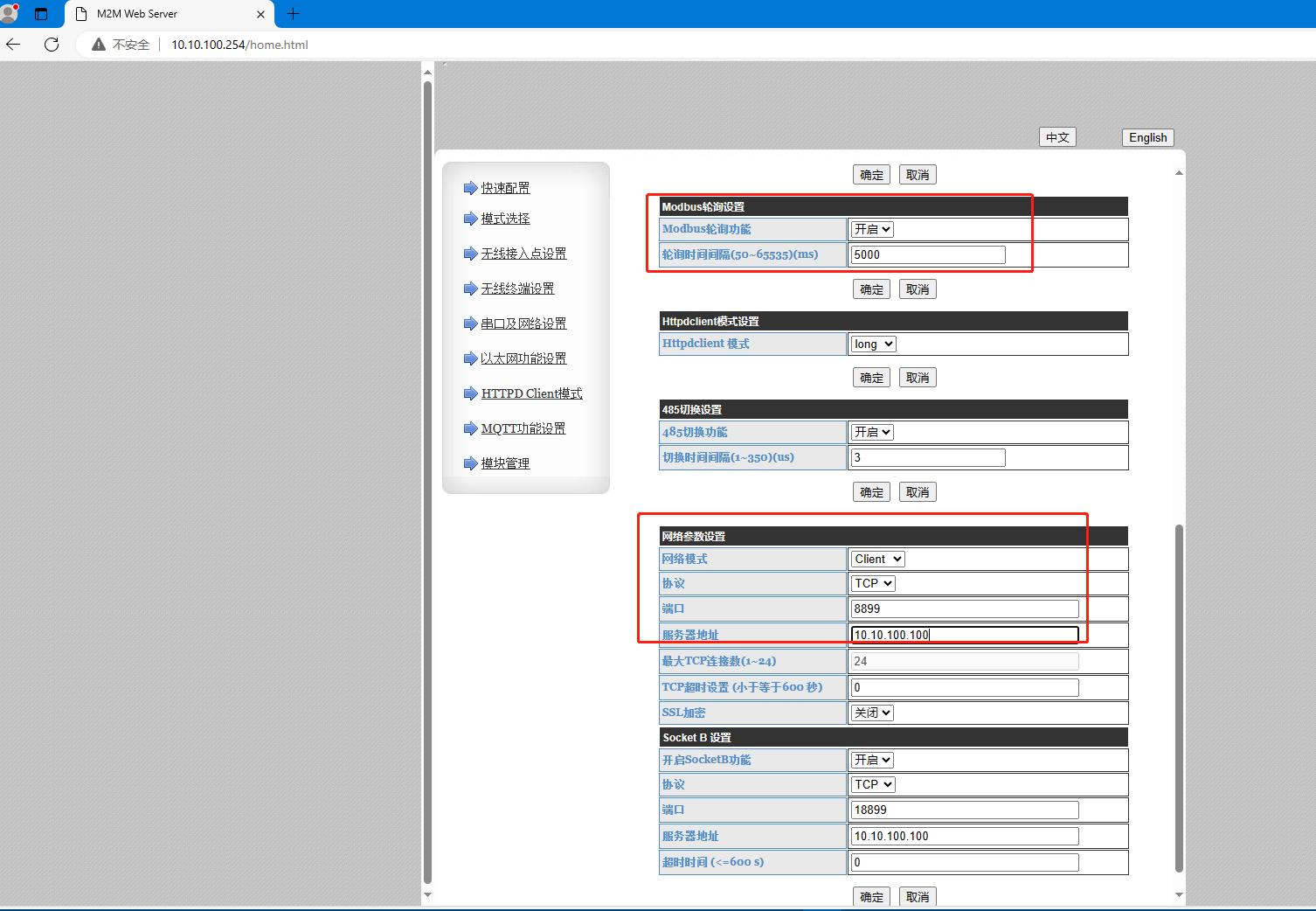Click the blue arrow icon beside 快速配置
Screen dimensions: 1316x911
(470, 188)
